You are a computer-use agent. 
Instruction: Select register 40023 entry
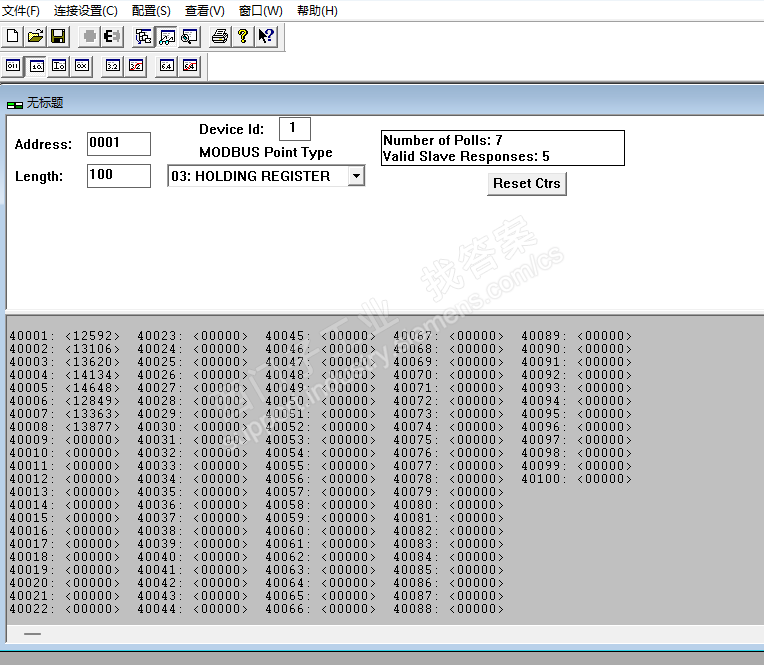coord(192,336)
